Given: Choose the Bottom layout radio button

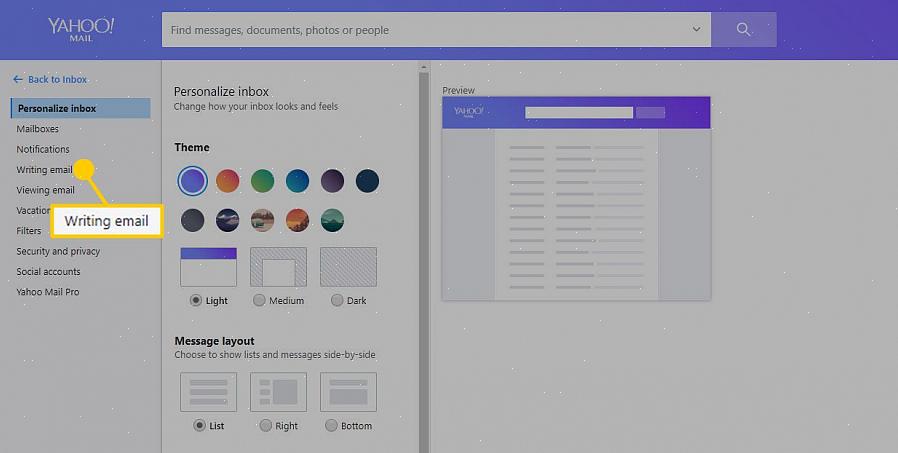Looking at the screenshot, I should point(331,426).
